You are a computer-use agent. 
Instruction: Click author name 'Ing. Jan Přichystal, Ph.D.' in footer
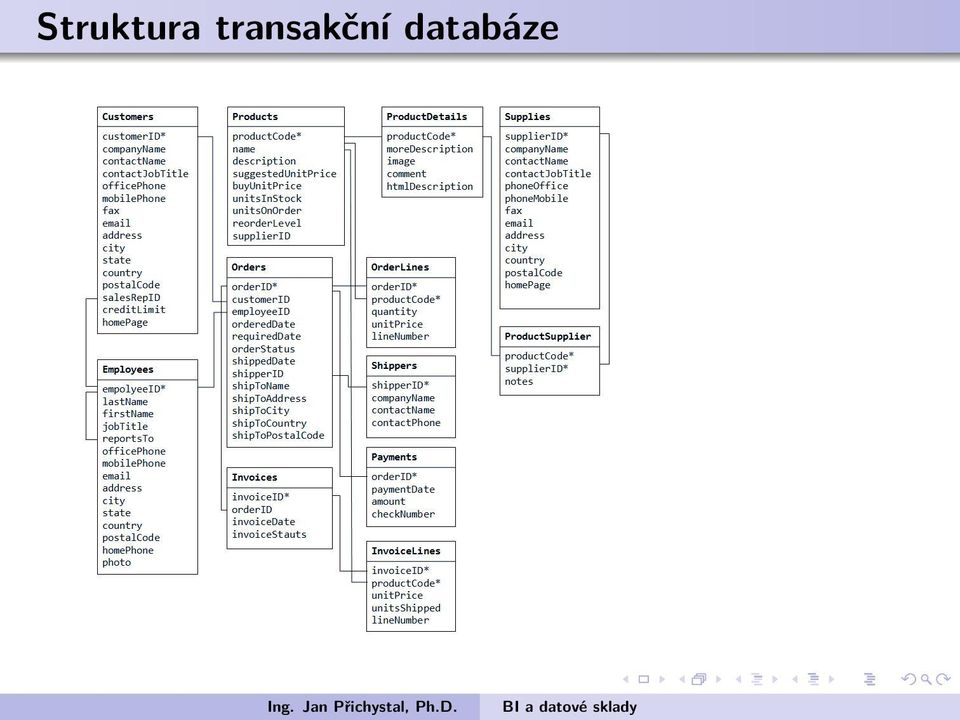[x=362, y=707]
